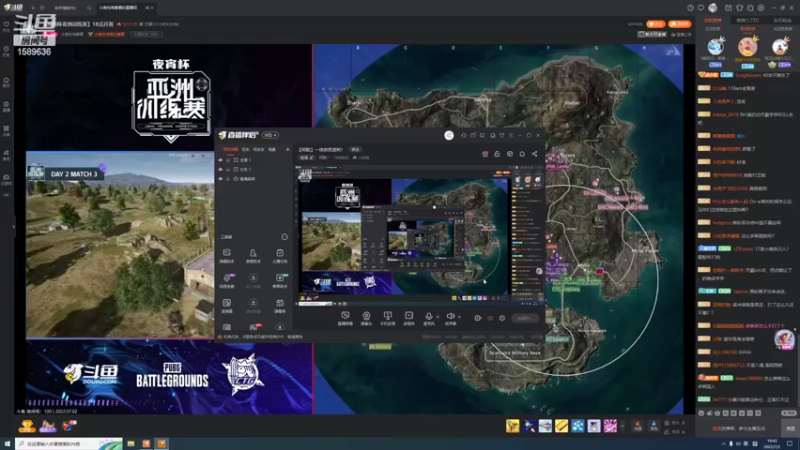The height and width of the screenshot is (450, 800).
Task: Open the companion settings gear
Action: [502, 318]
